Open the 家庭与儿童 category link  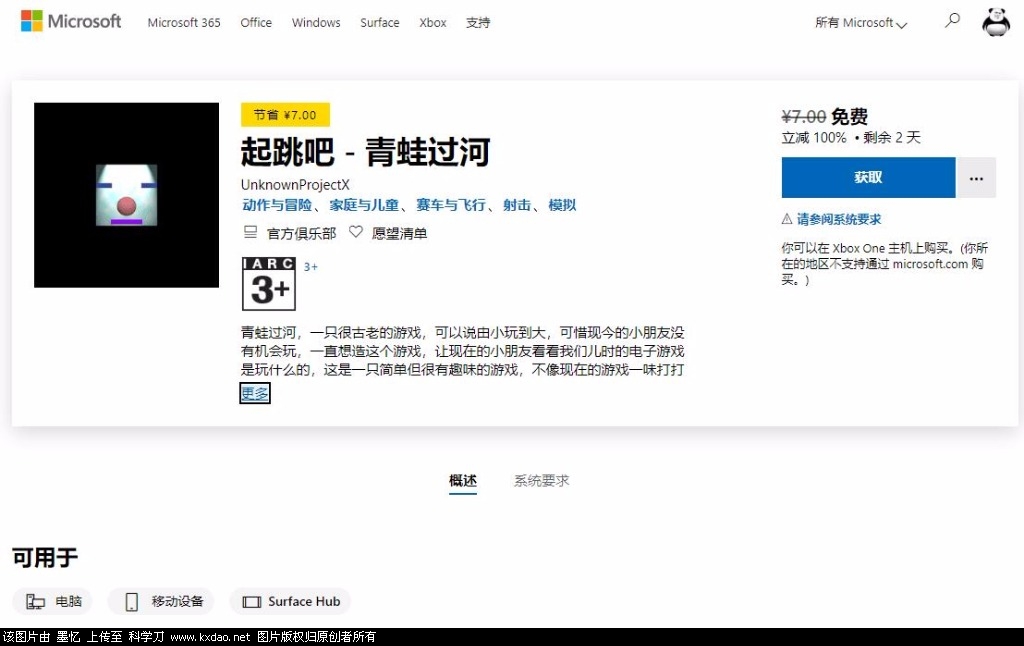click(364, 205)
